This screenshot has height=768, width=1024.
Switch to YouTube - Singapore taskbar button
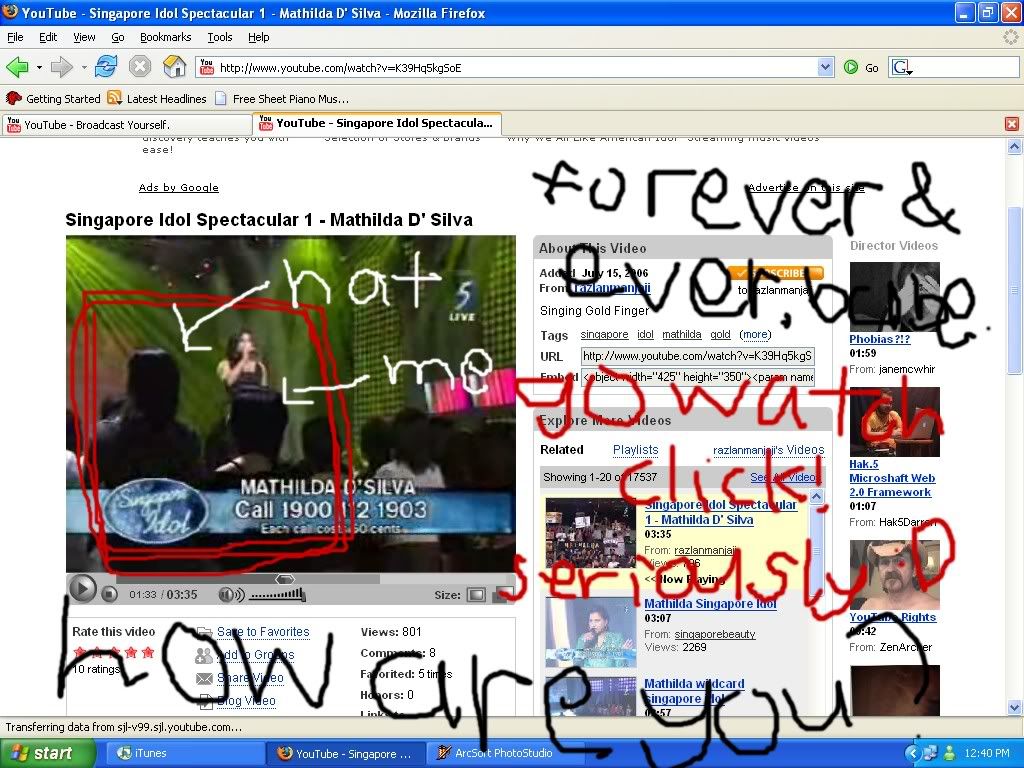tap(346, 754)
